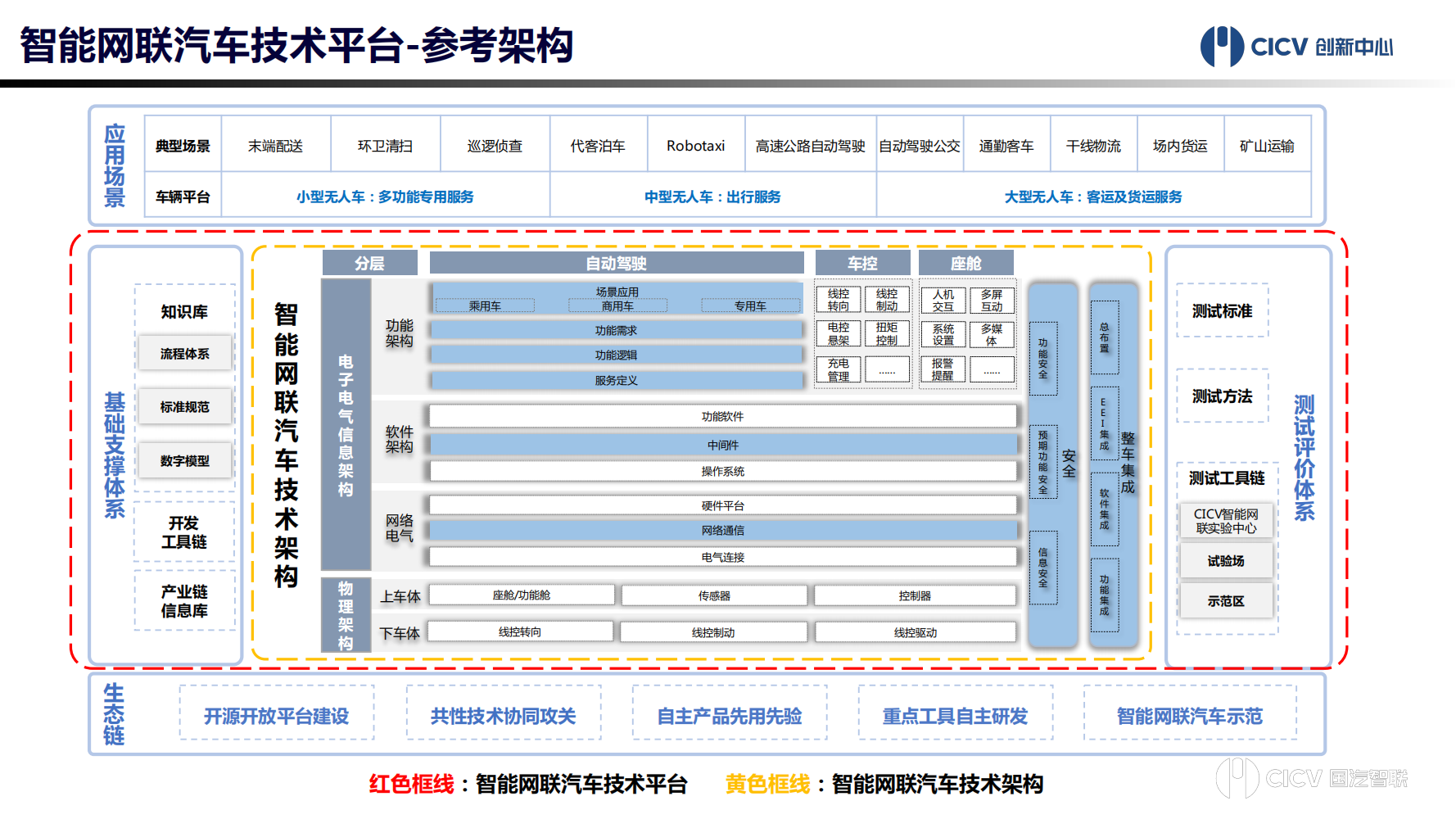Click 大型无人车：客运及货运服务 text
The image size is (1456, 819).
coord(1093,197)
